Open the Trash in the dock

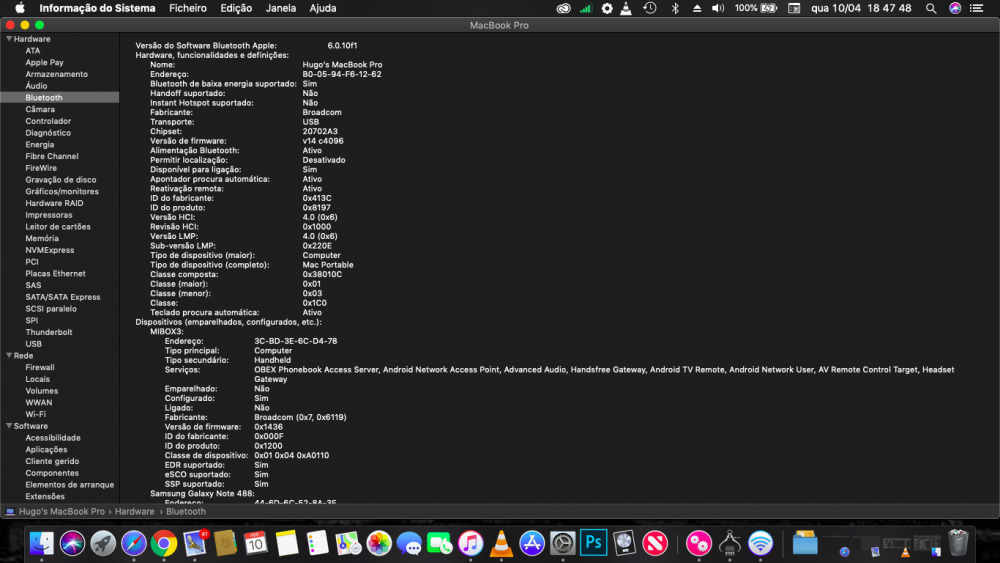tap(958, 543)
